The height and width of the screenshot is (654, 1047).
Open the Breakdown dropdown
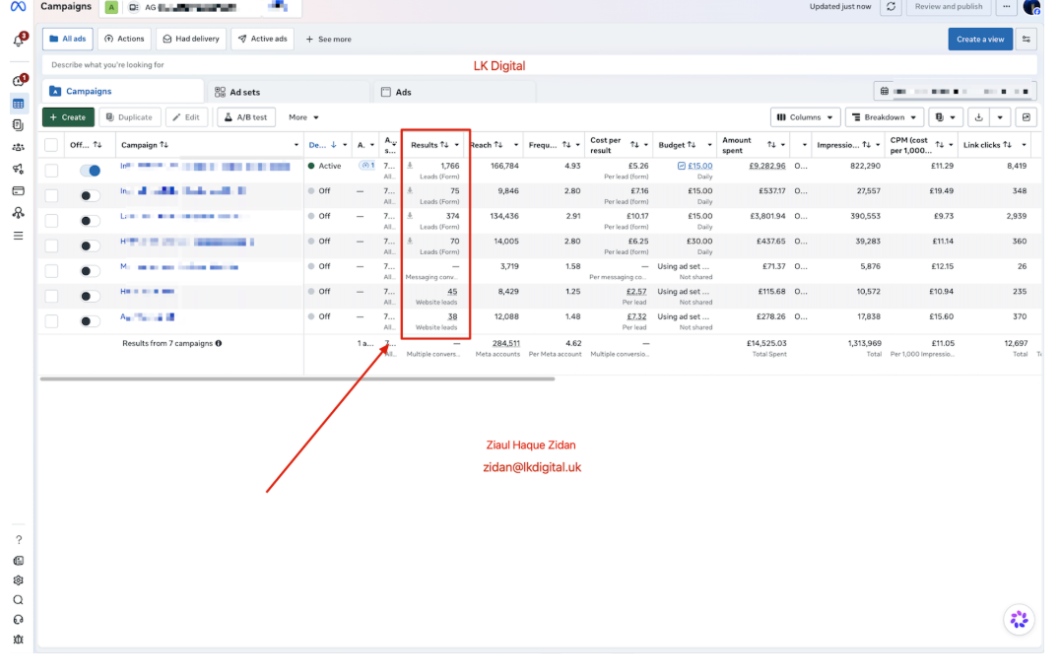pos(885,118)
